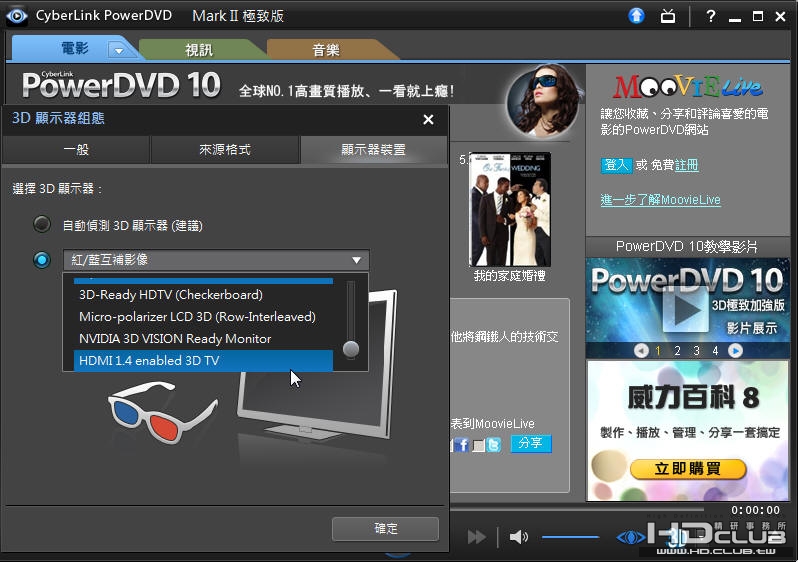This screenshot has width=798, height=562.
Task: Click the dropdown list scrollbar thumb
Action: [351, 349]
